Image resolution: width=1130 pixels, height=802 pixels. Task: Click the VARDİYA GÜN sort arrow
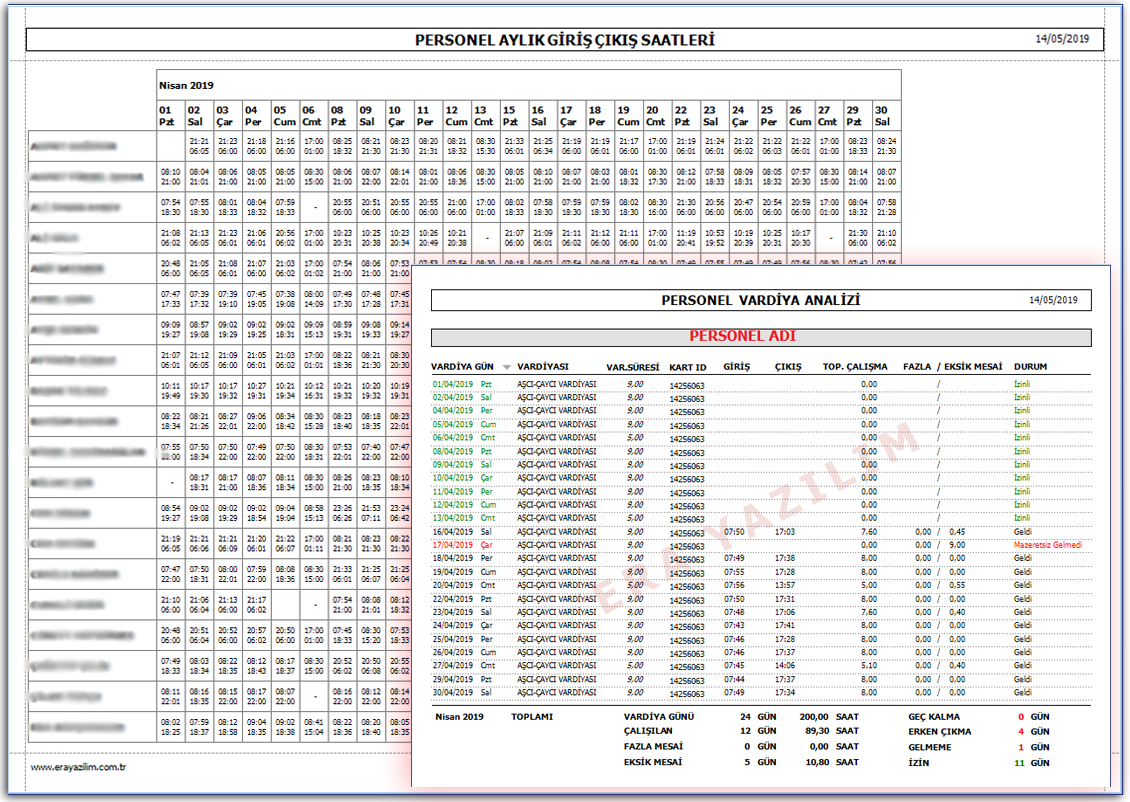point(507,367)
